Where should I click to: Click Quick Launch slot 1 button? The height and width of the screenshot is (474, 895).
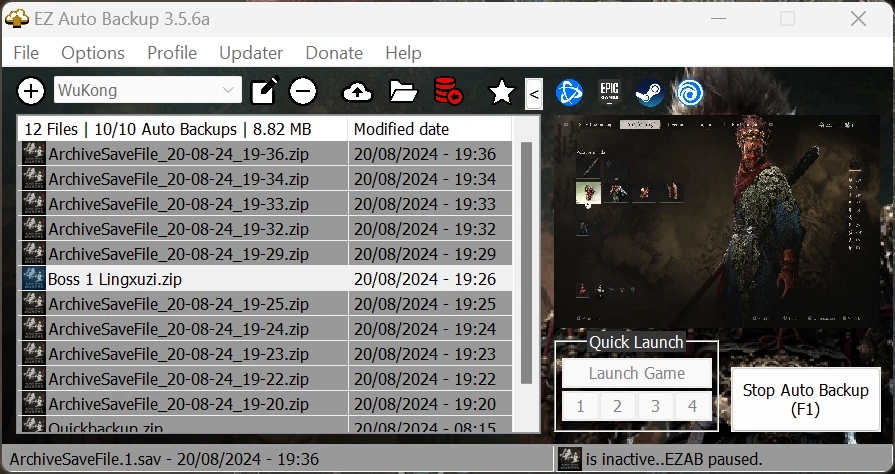coord(580,407)
